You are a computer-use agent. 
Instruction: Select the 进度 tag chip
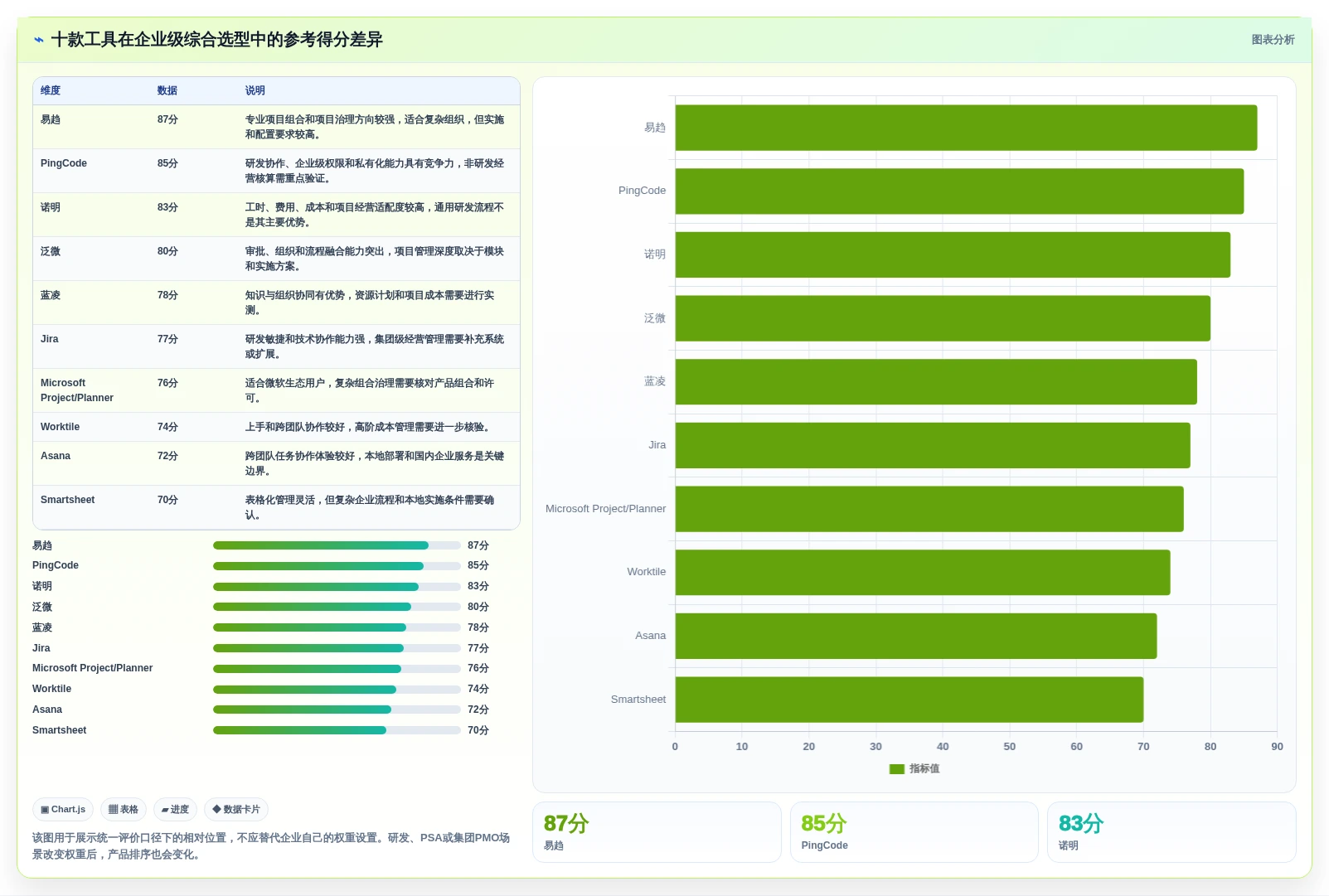pyautogui.click(x=175, y=810)
